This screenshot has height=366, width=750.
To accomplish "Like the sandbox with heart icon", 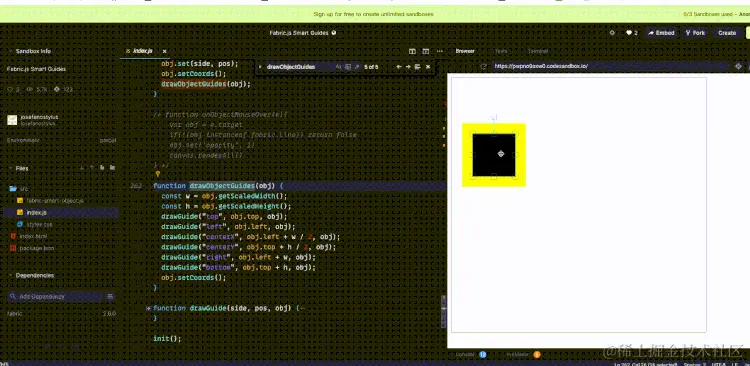I will 631,33.
